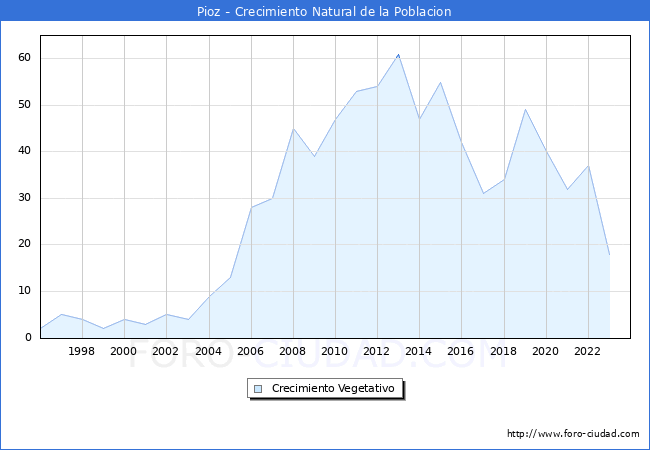The image size is (650, 450).
Task: Click the y-axis value 30
Action: coord(24,198)
